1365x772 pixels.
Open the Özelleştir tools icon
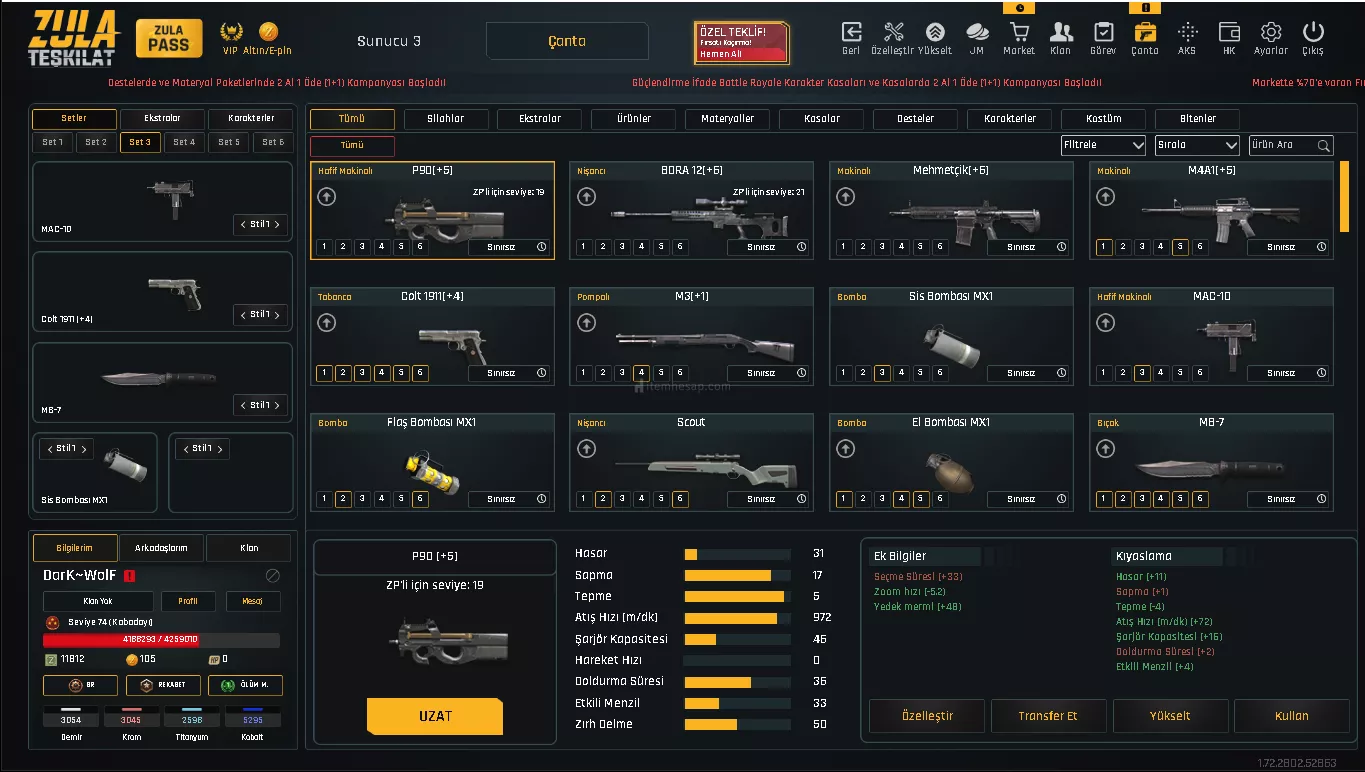(x=893, y=33)
